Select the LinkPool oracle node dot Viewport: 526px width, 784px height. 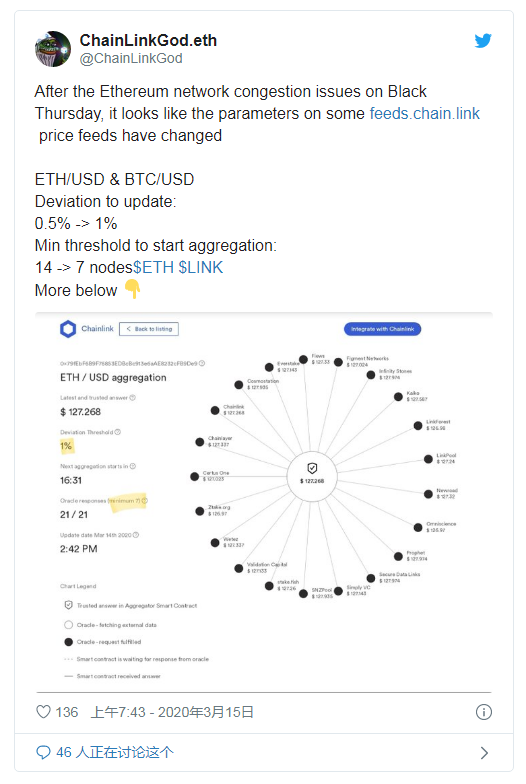pos(428,459)
